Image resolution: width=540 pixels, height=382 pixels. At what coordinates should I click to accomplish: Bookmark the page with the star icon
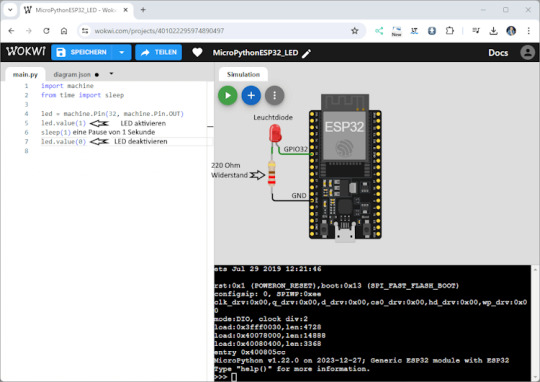coord(355,31)
